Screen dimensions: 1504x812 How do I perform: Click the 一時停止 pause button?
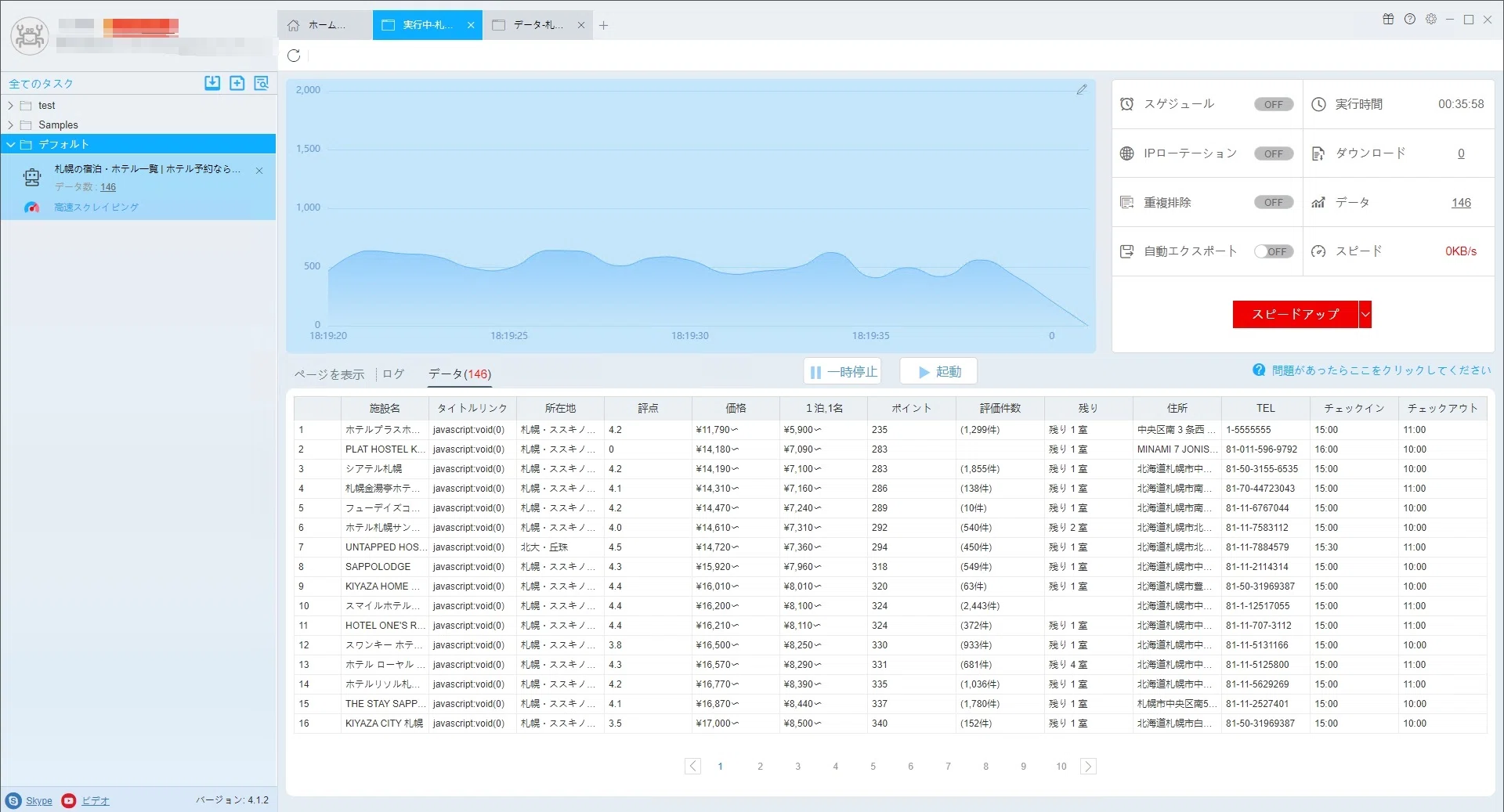point(843,372)
